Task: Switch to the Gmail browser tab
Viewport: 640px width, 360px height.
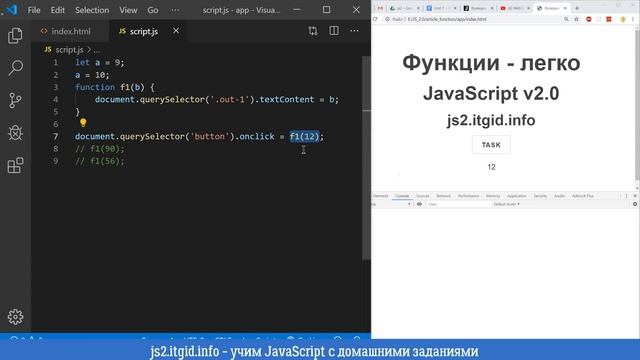Action: [x=380, y=8]
